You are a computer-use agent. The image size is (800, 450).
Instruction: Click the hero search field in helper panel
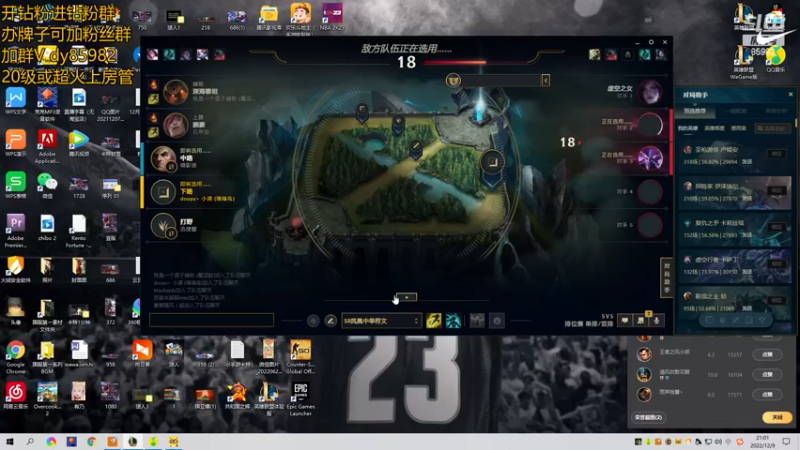coord(773,128)
